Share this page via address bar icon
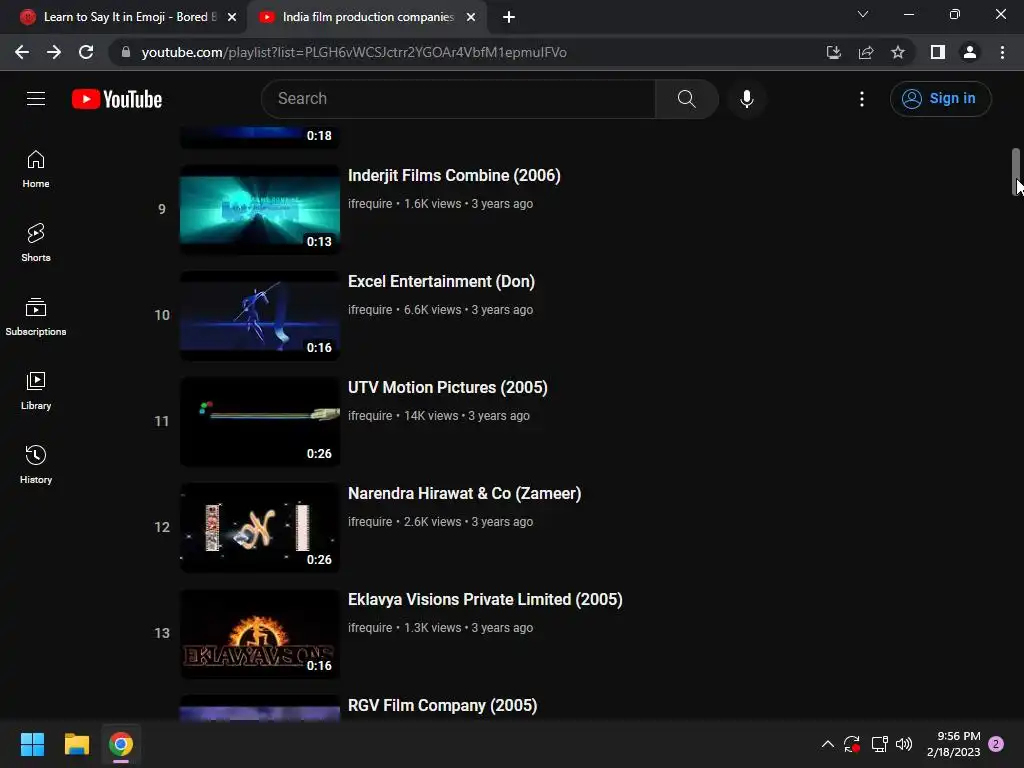The image size is (1024, 768). (866, 52)
